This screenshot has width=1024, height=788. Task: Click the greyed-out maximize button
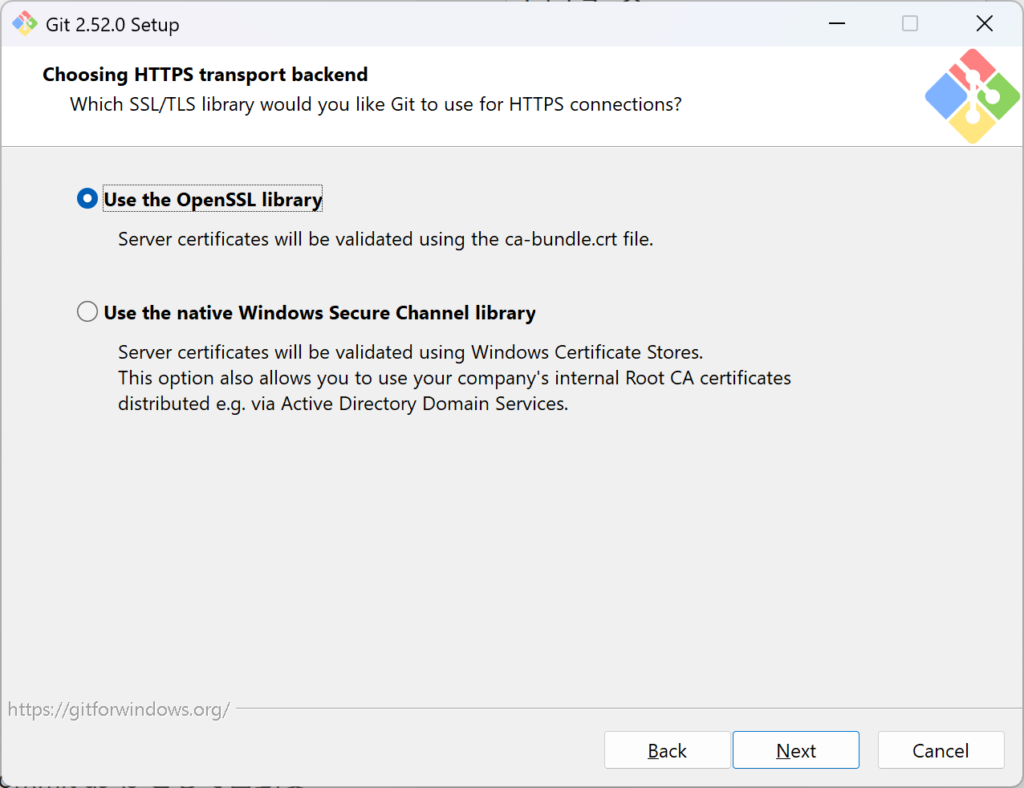pyautogui.click(x=909, y=24)
